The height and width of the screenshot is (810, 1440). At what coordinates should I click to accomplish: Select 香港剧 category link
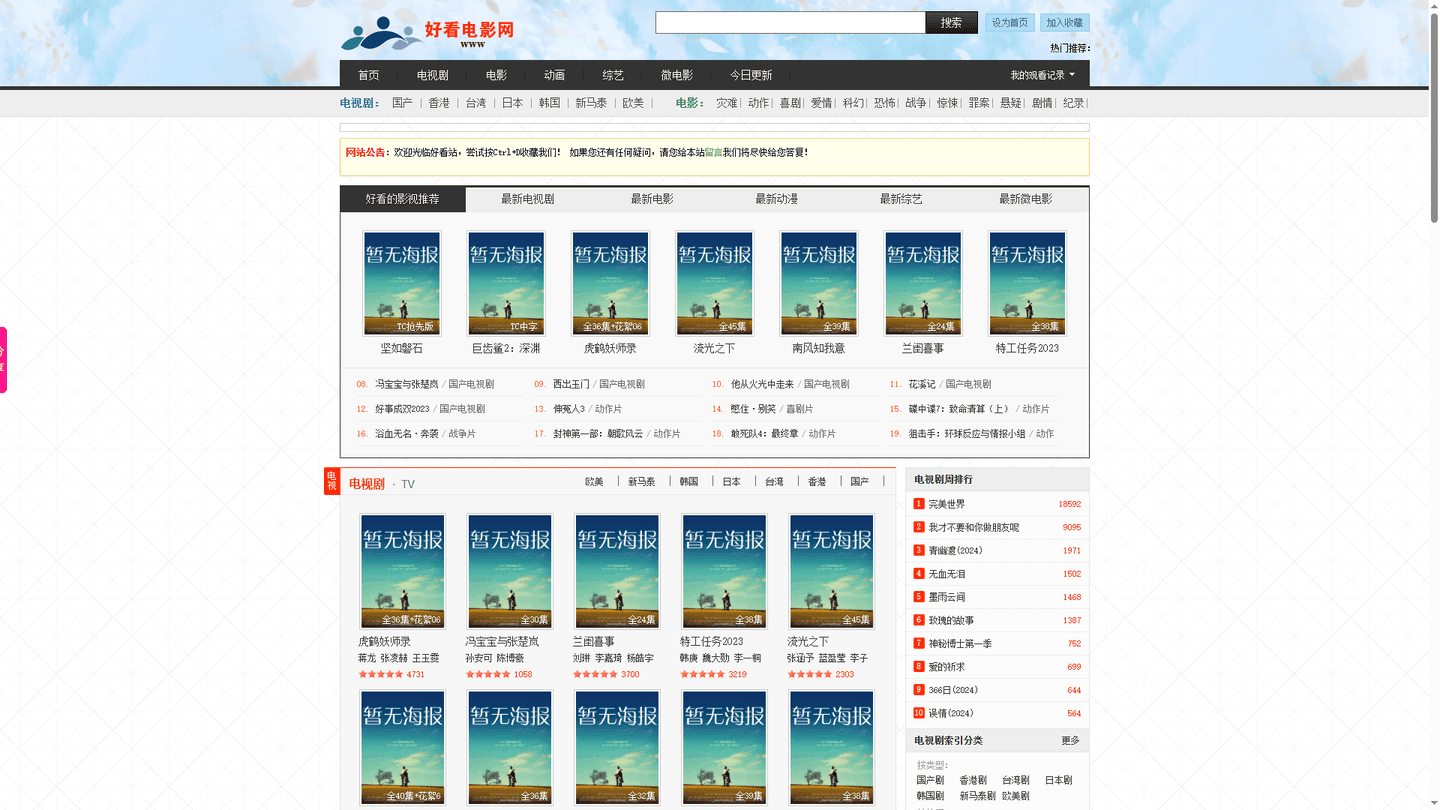[973, 780]
